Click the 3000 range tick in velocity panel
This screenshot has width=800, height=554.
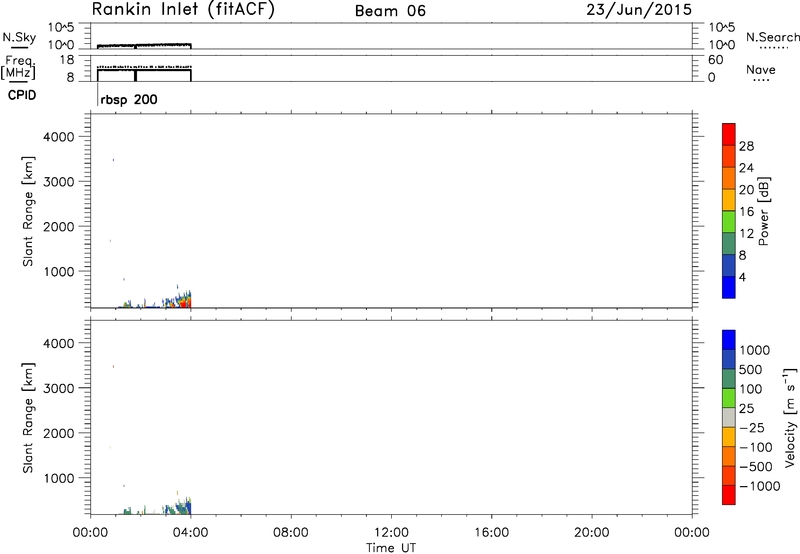click(x=59, y=388)
